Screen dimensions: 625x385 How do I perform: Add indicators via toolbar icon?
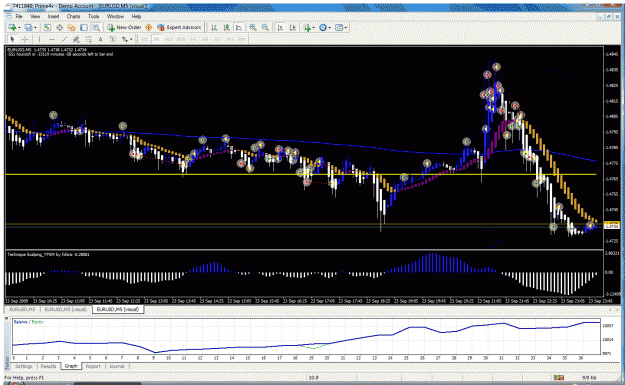[307, 28]
